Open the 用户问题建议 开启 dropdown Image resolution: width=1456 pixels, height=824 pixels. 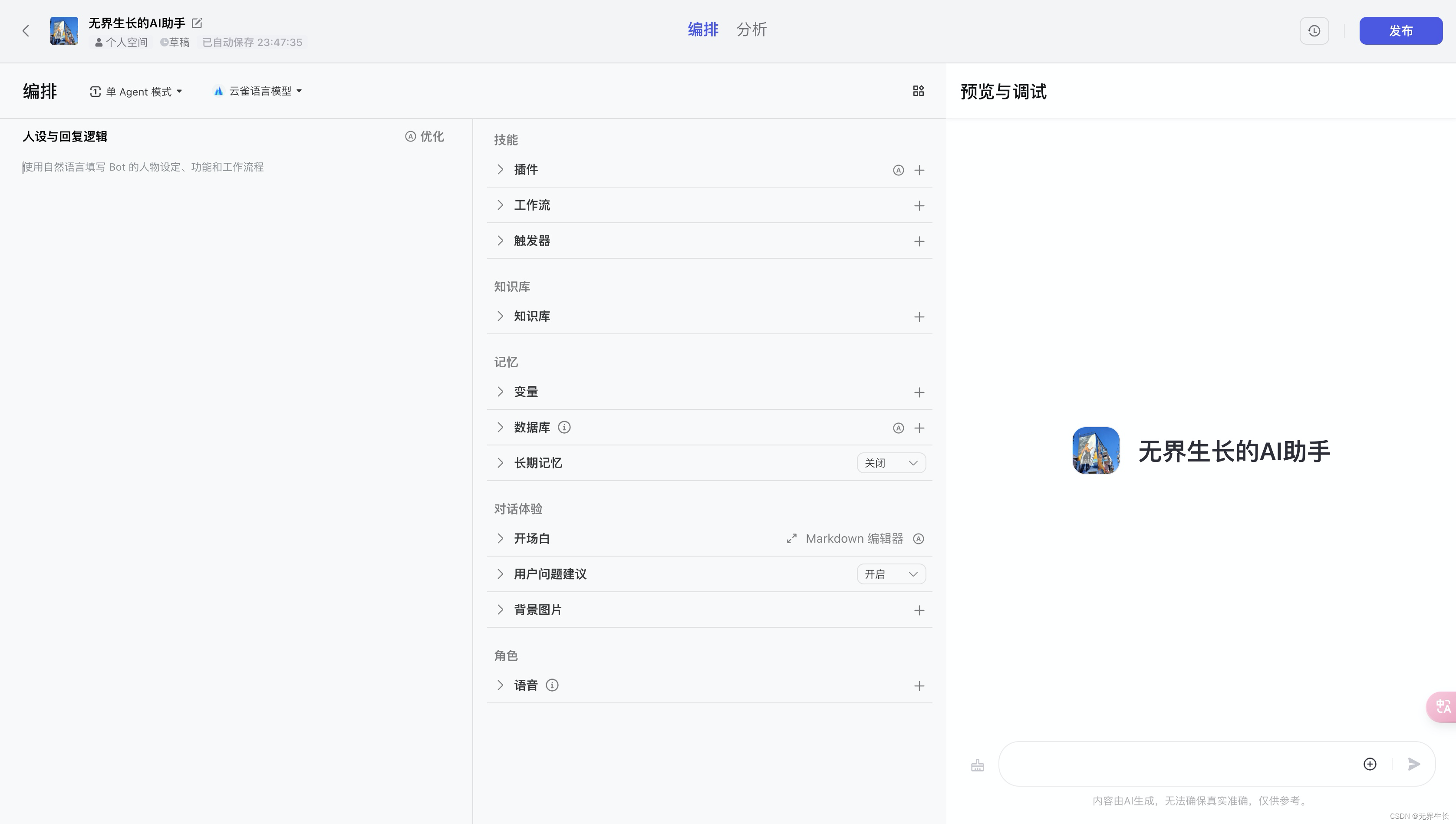(x=891, y=574)
